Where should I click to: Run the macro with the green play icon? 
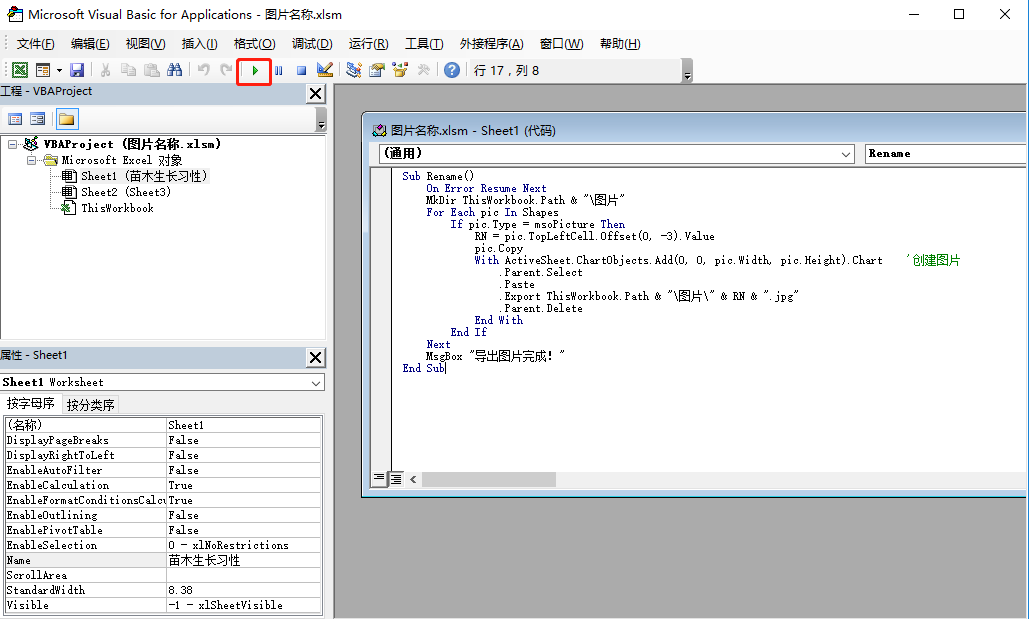(255, 70)
